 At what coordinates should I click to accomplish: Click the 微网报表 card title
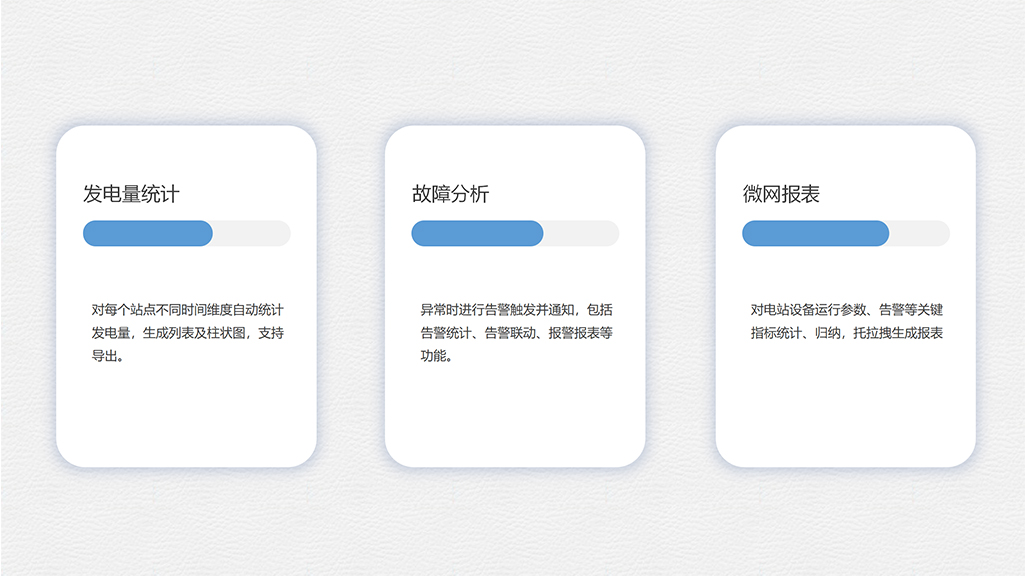click(781, 194)
